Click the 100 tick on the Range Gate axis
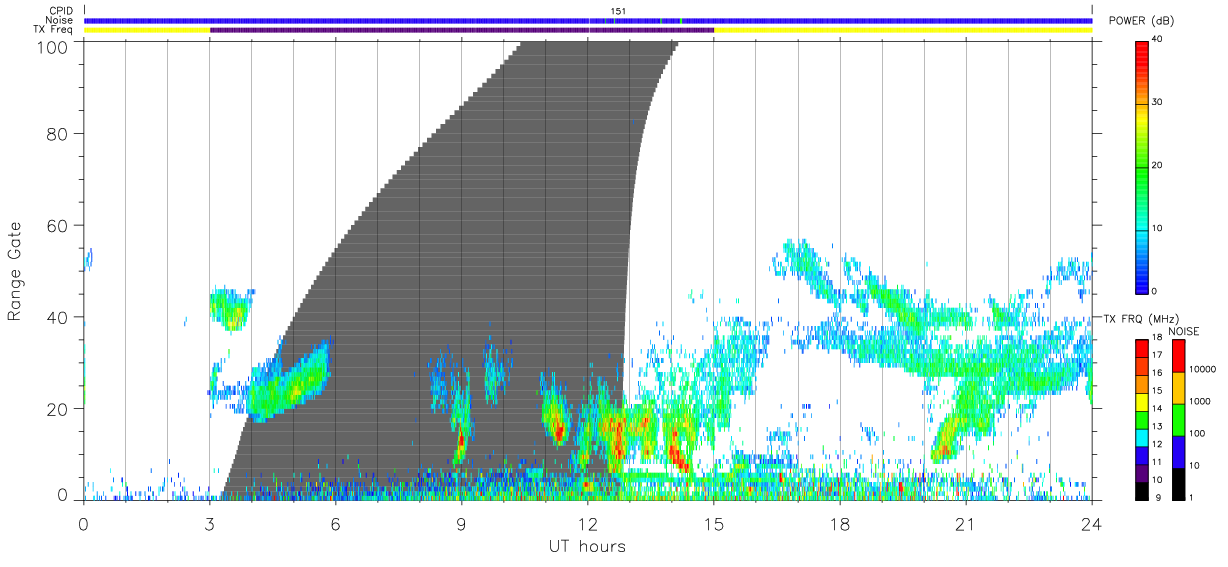 (53, 46)
